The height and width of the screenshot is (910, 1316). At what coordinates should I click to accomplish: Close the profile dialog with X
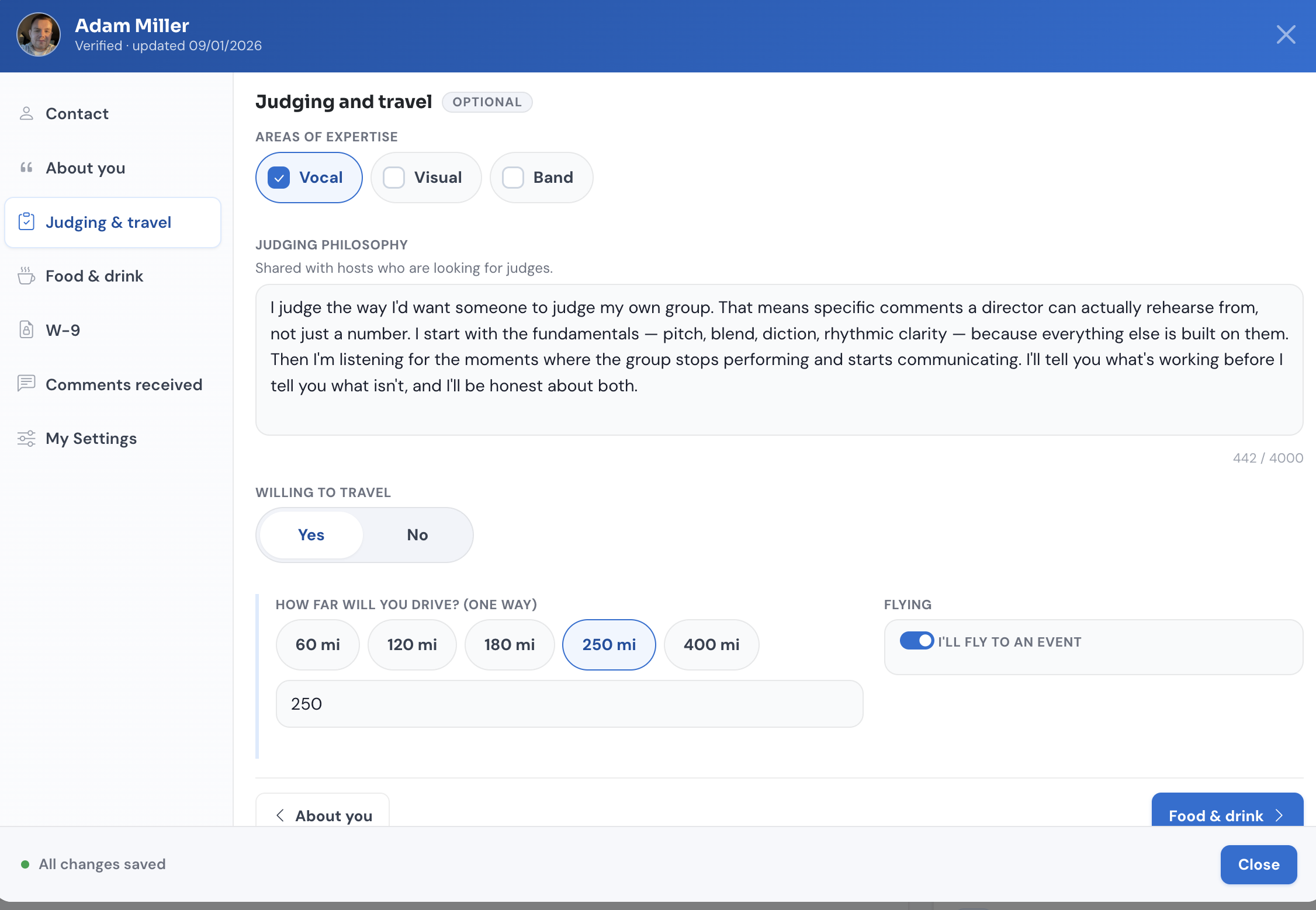click(x=1286, y=34)
